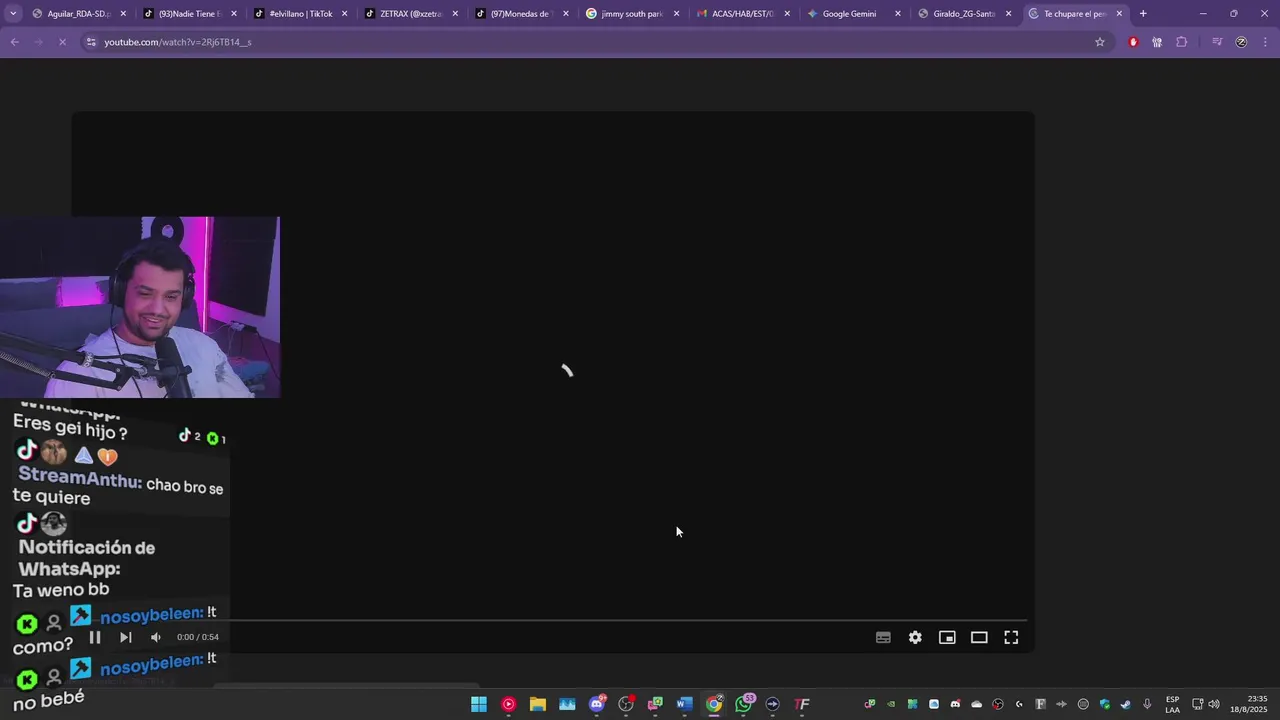Viewport: 1280px width, 720px height.
Task: Toggle subtitles on the video
Action: click(x=883, y=637)
